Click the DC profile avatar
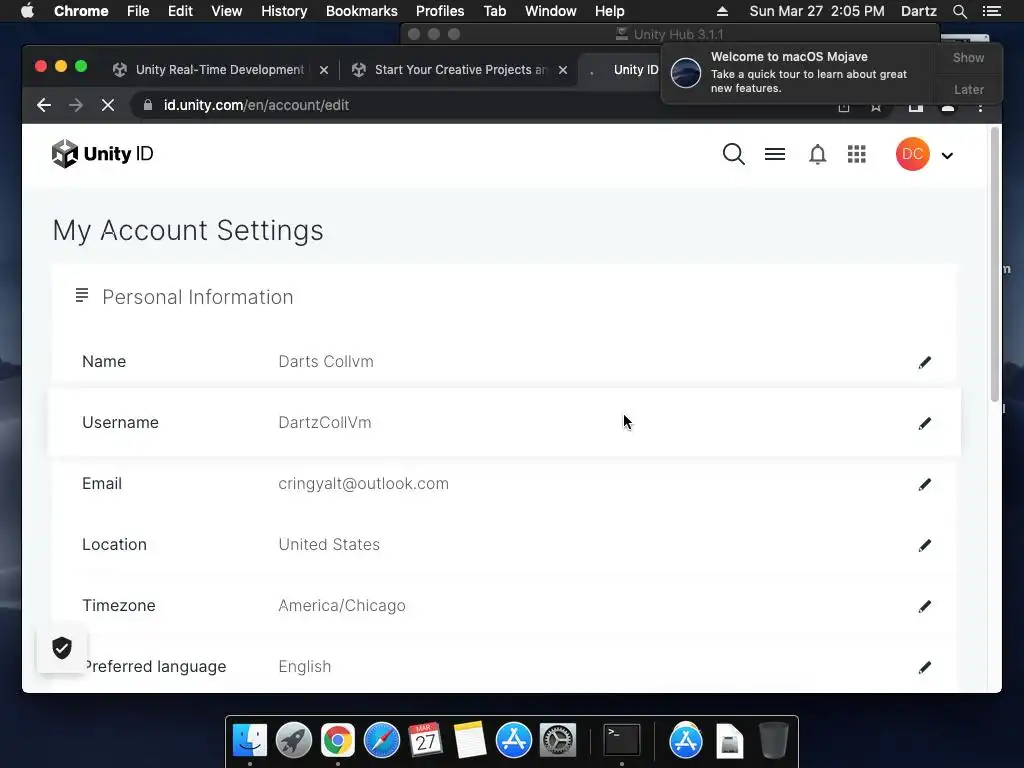Screen dimensions: 1024x768 point(912,154)
